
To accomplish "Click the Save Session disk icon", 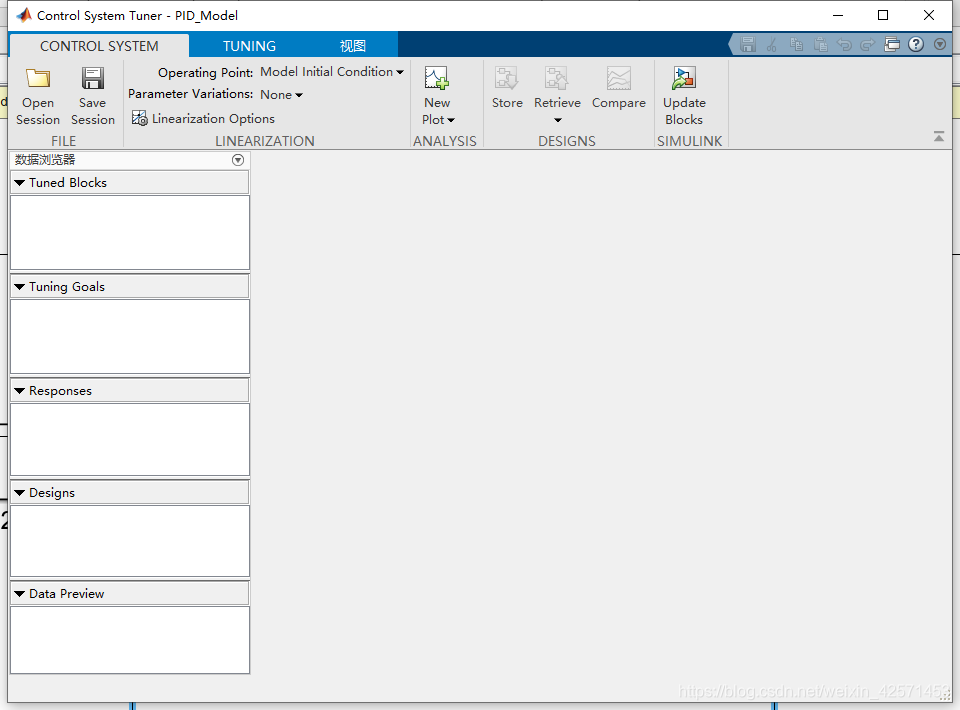I will [x=92, y=78].
